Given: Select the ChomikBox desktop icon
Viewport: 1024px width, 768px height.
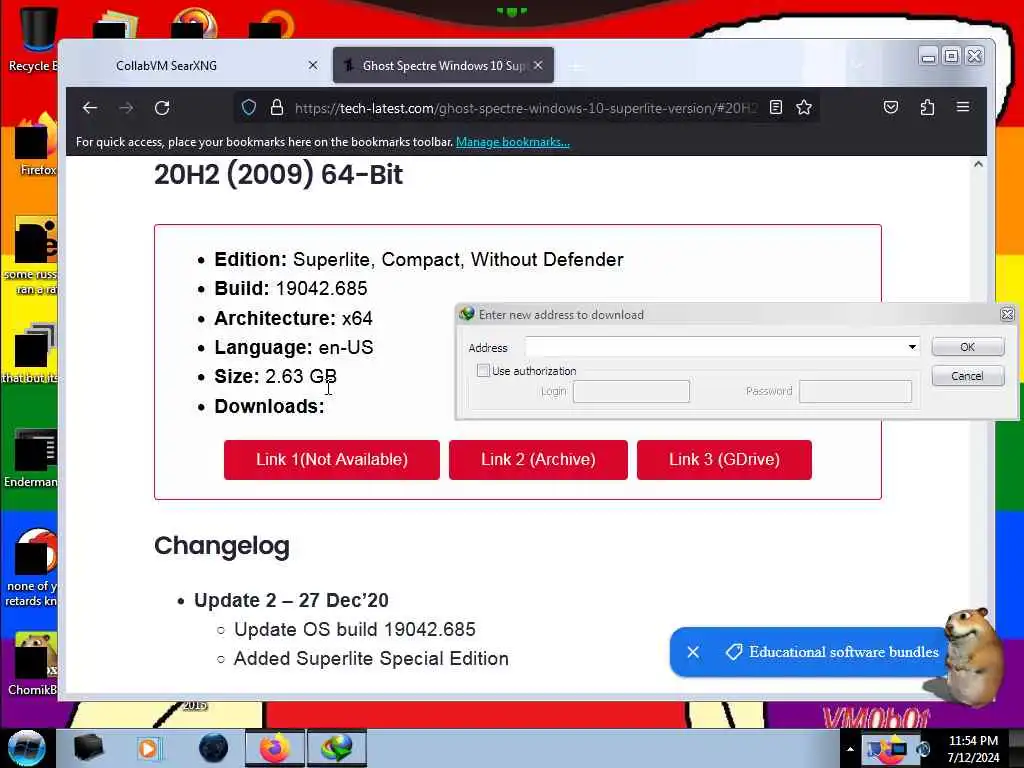Looking at the screenshot, I should [x=33, y=664].
